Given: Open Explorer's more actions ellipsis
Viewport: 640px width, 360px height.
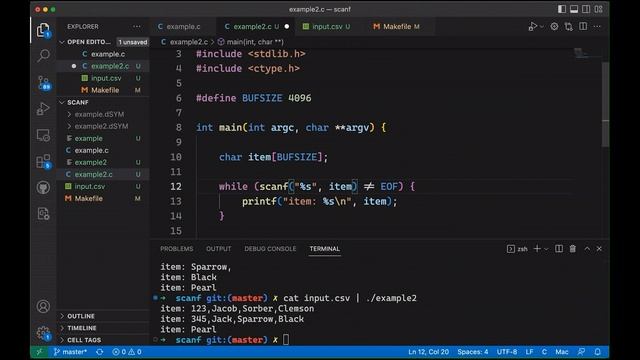Looking at the screenshot, I should point(137,27).
